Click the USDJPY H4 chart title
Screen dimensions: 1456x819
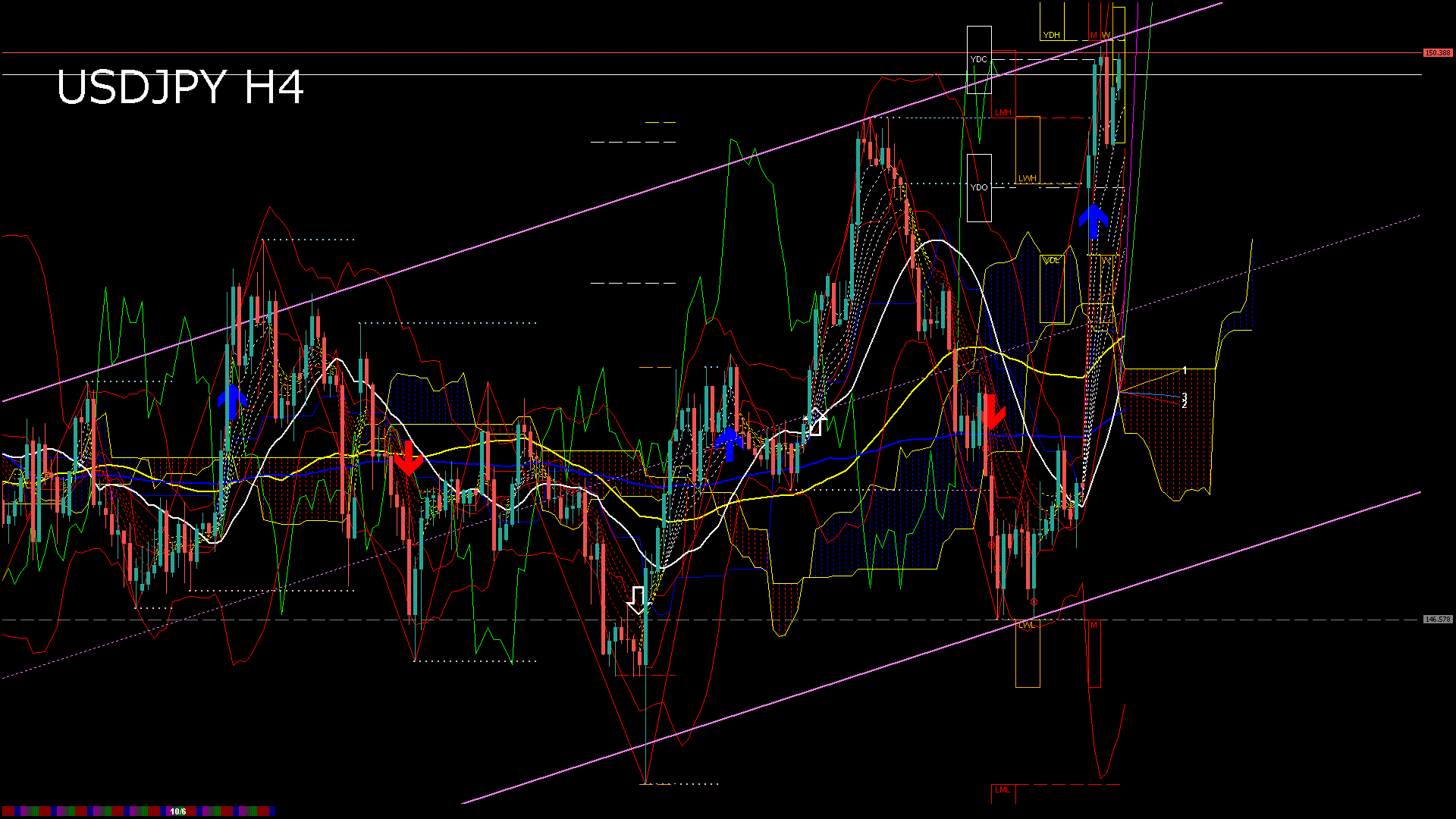(180, 87)
